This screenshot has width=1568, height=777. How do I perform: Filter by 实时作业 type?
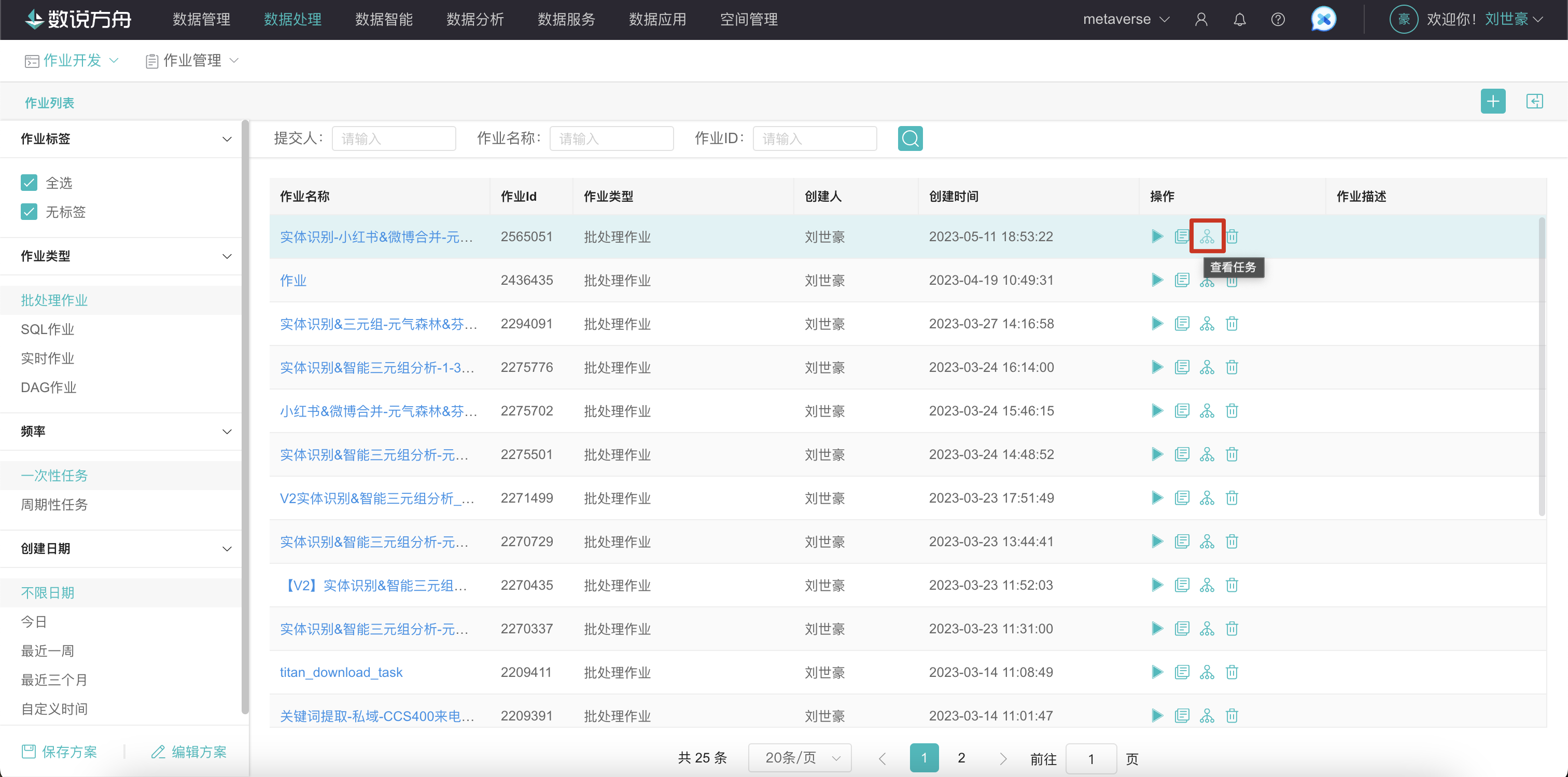pyautogui.click(x=48, y=358)
